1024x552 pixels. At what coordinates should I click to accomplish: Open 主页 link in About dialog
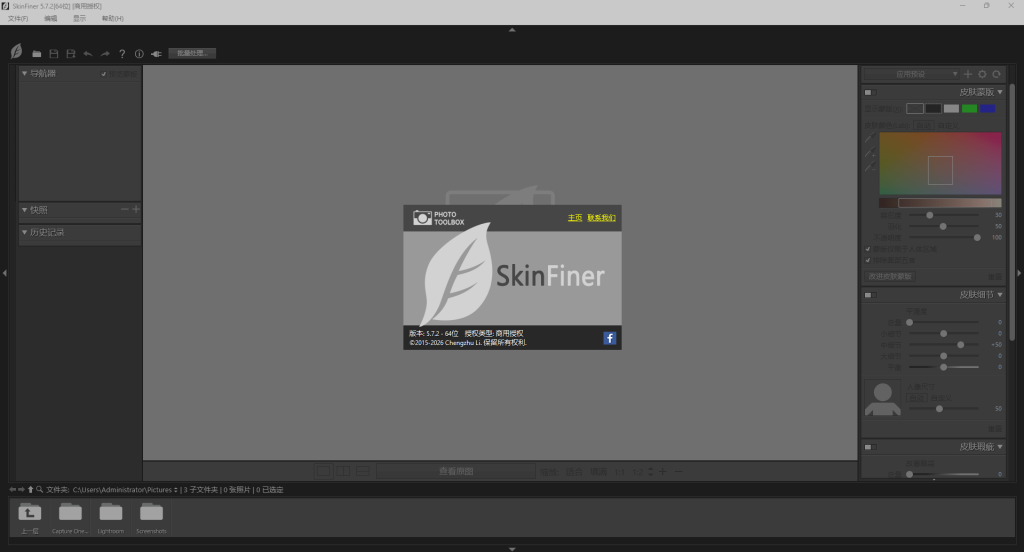pos(575,218)
